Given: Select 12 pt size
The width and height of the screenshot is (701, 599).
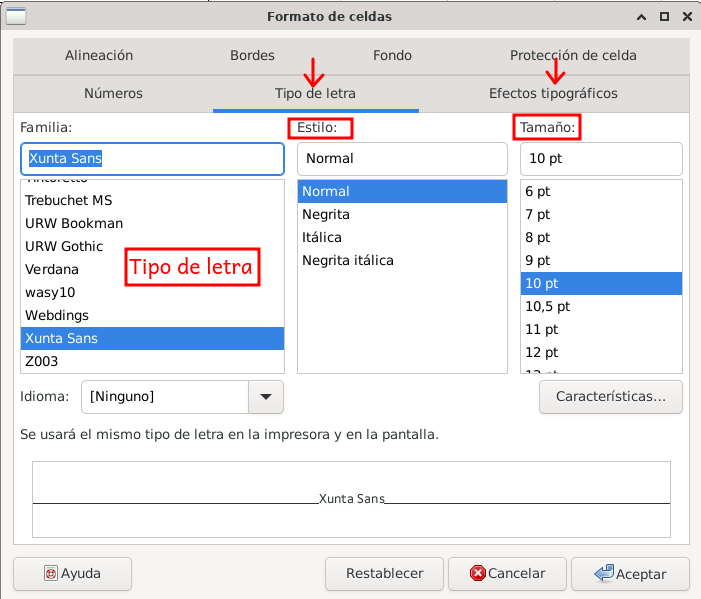Looking at the screenshot, I should coord(601,353).
